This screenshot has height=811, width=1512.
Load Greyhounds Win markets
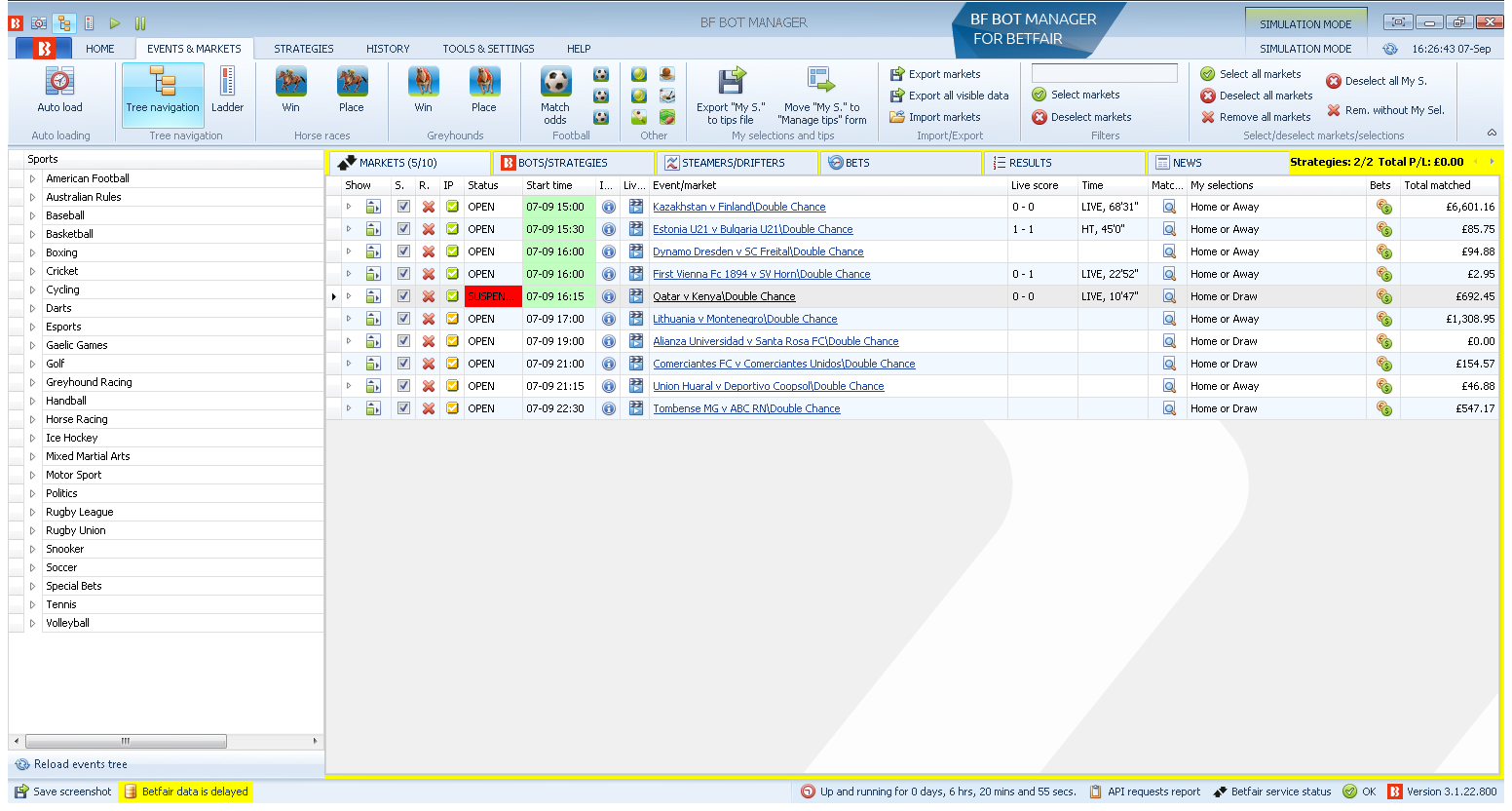coord(423,90)
